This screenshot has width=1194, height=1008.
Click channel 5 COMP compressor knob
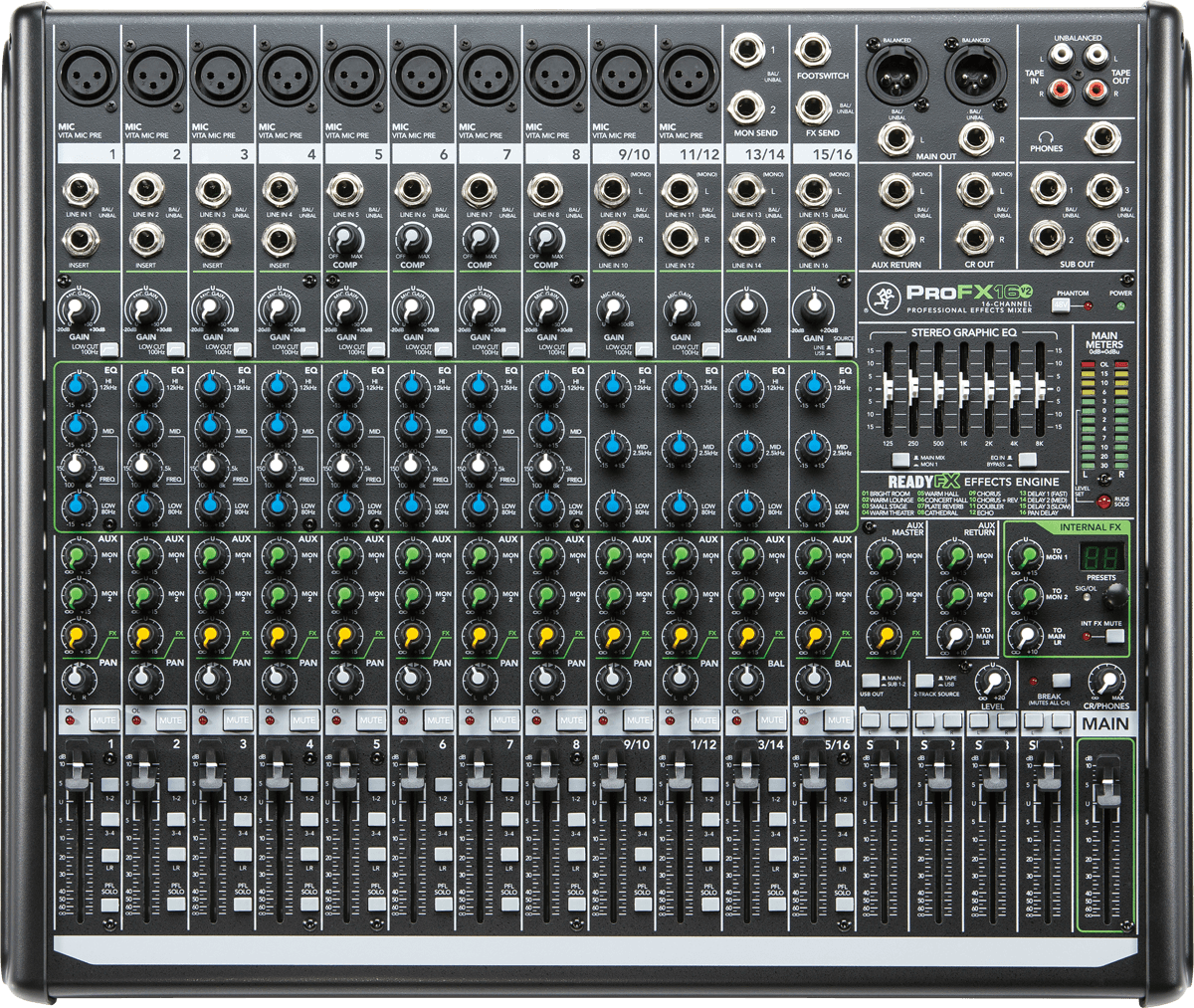point(344,239)
